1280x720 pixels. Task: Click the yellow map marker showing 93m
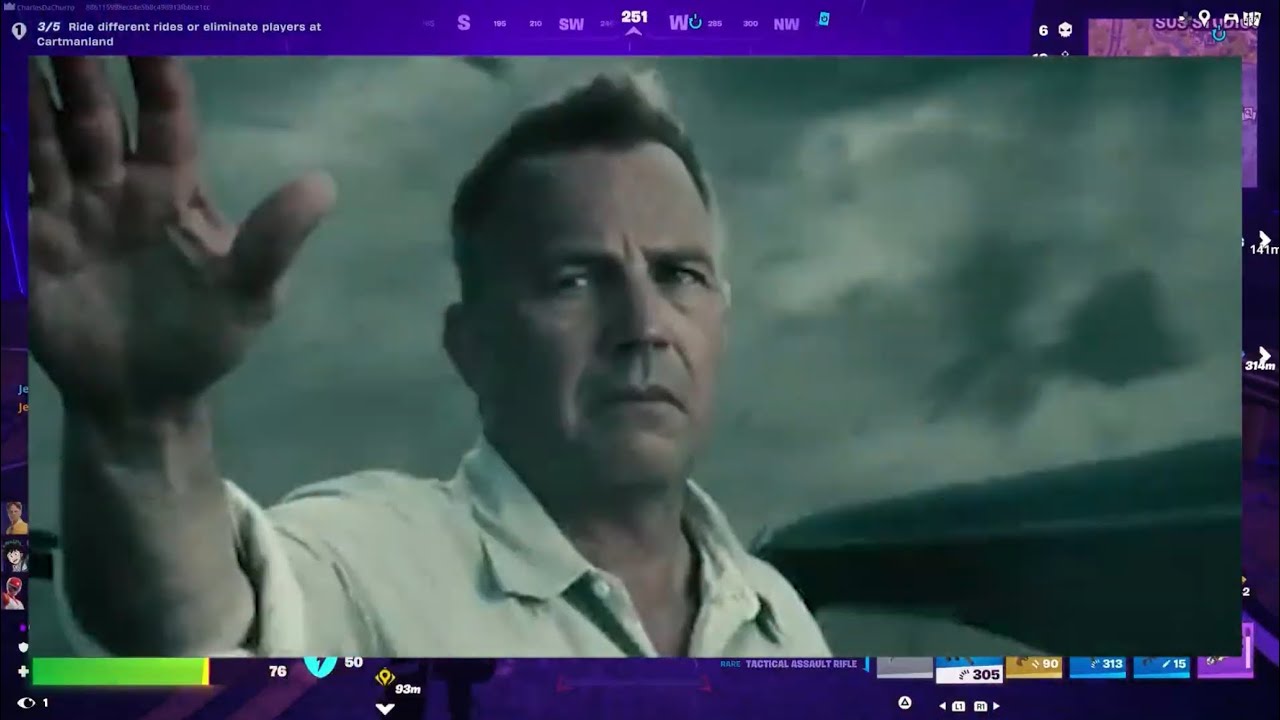(385, 679)
